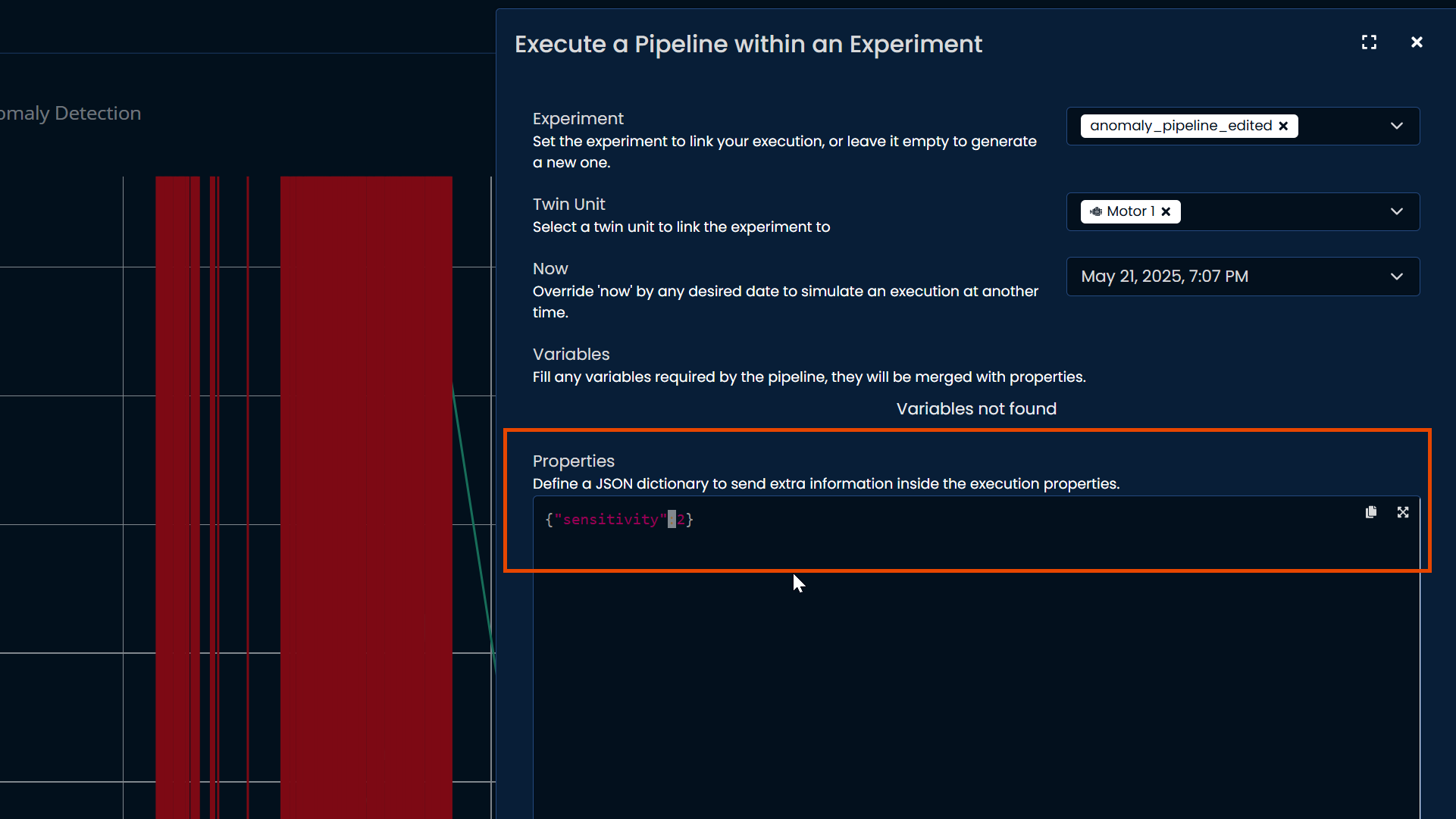The height and width of the screenshot is (819, 1456).
Task: Toggle fullscreen for the pipeline dialog
Action: pos(1369,42)
